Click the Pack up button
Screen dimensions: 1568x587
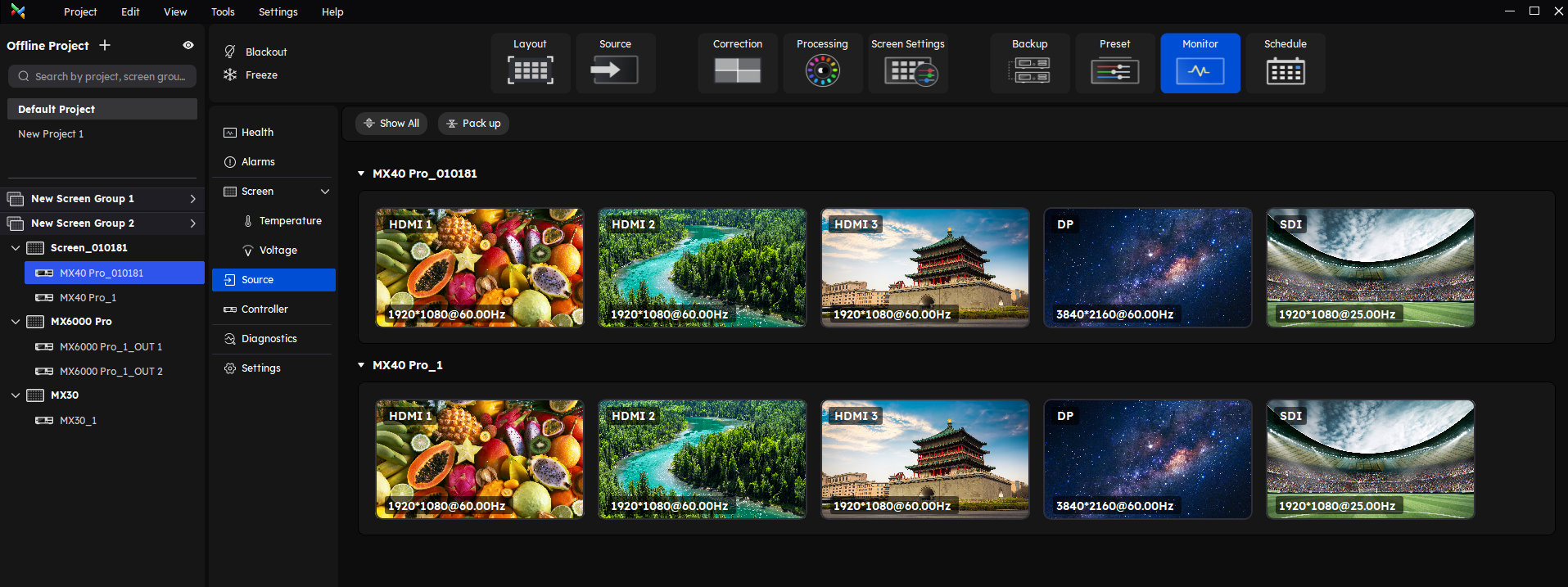tap(473, 124)
